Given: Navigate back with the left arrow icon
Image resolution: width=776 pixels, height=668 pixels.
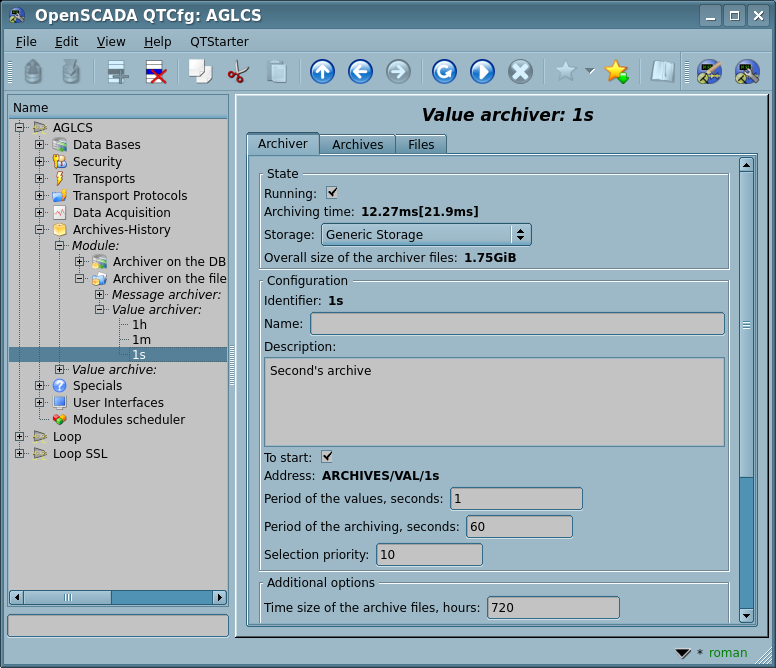Looking at the screenshot, I should [360, 71].
